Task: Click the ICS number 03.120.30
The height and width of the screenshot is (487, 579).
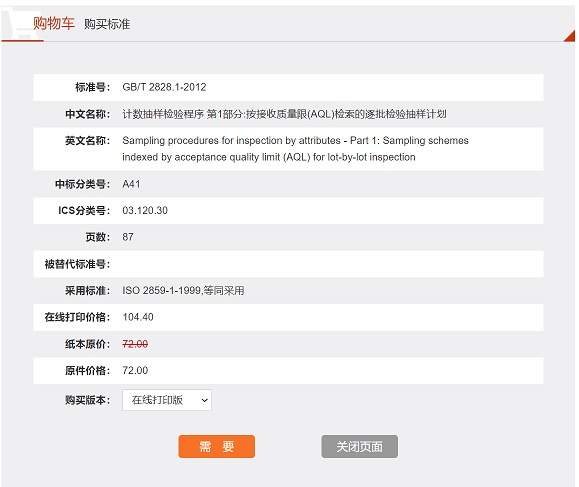Action: [145, 210]
